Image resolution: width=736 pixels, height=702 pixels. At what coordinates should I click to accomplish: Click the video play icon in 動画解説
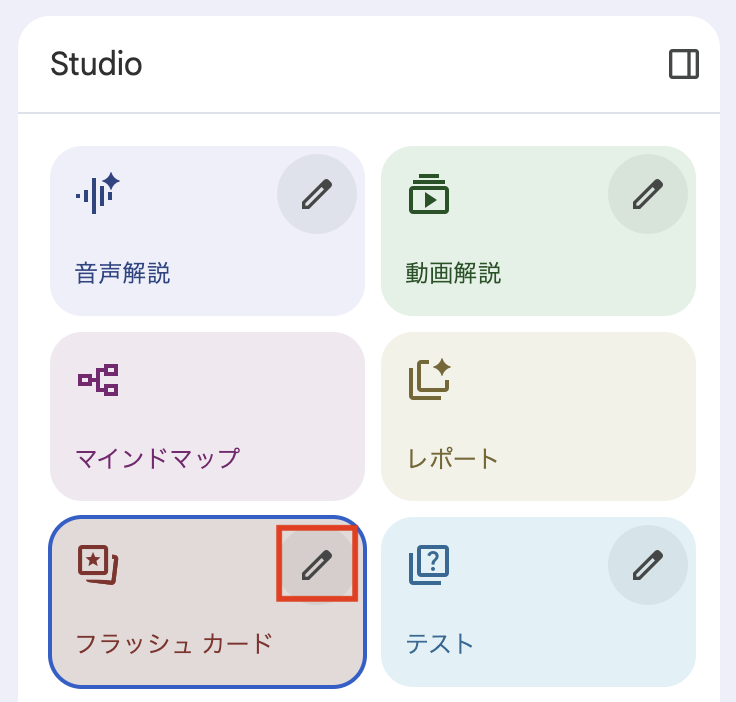tap(428, 194)
